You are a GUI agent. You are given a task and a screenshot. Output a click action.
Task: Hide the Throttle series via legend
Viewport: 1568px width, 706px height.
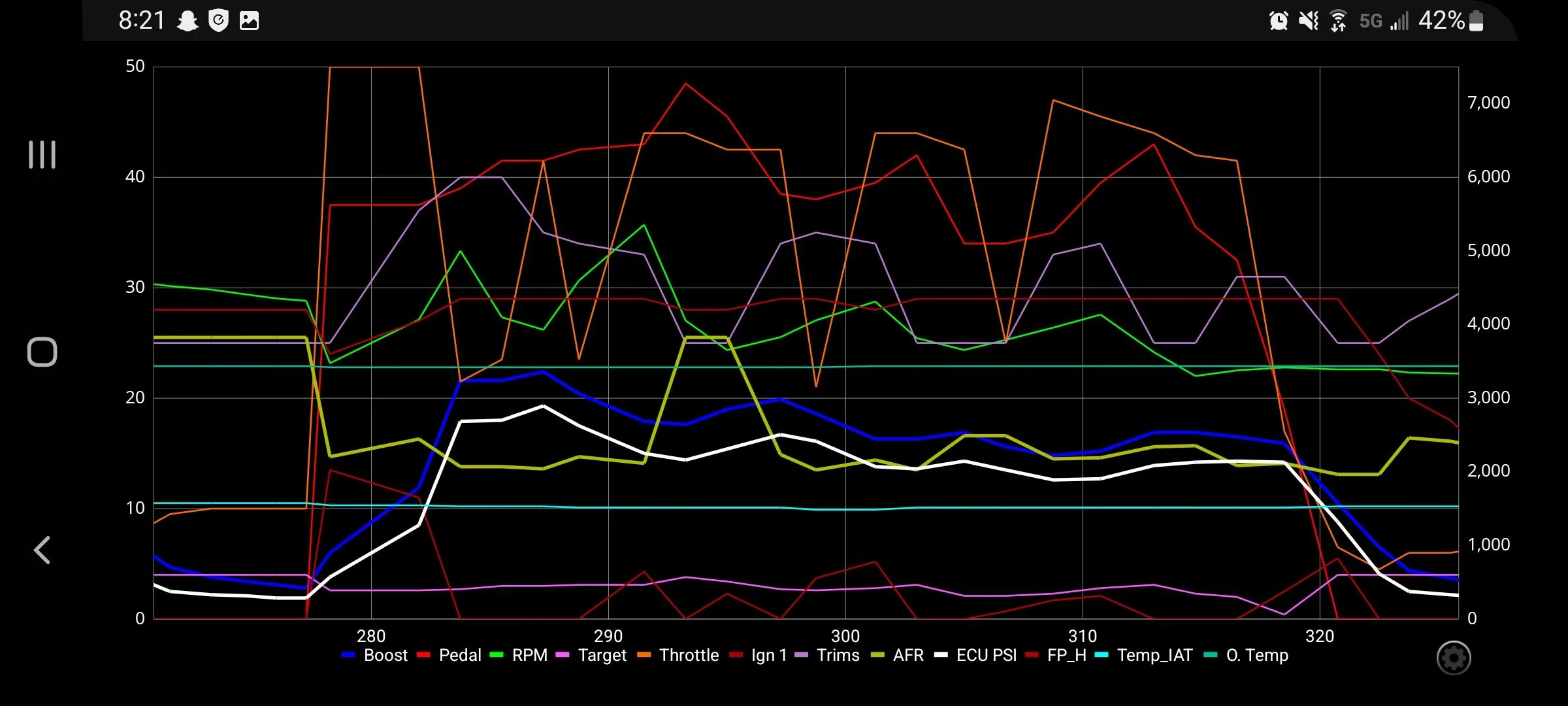[678, 655]
